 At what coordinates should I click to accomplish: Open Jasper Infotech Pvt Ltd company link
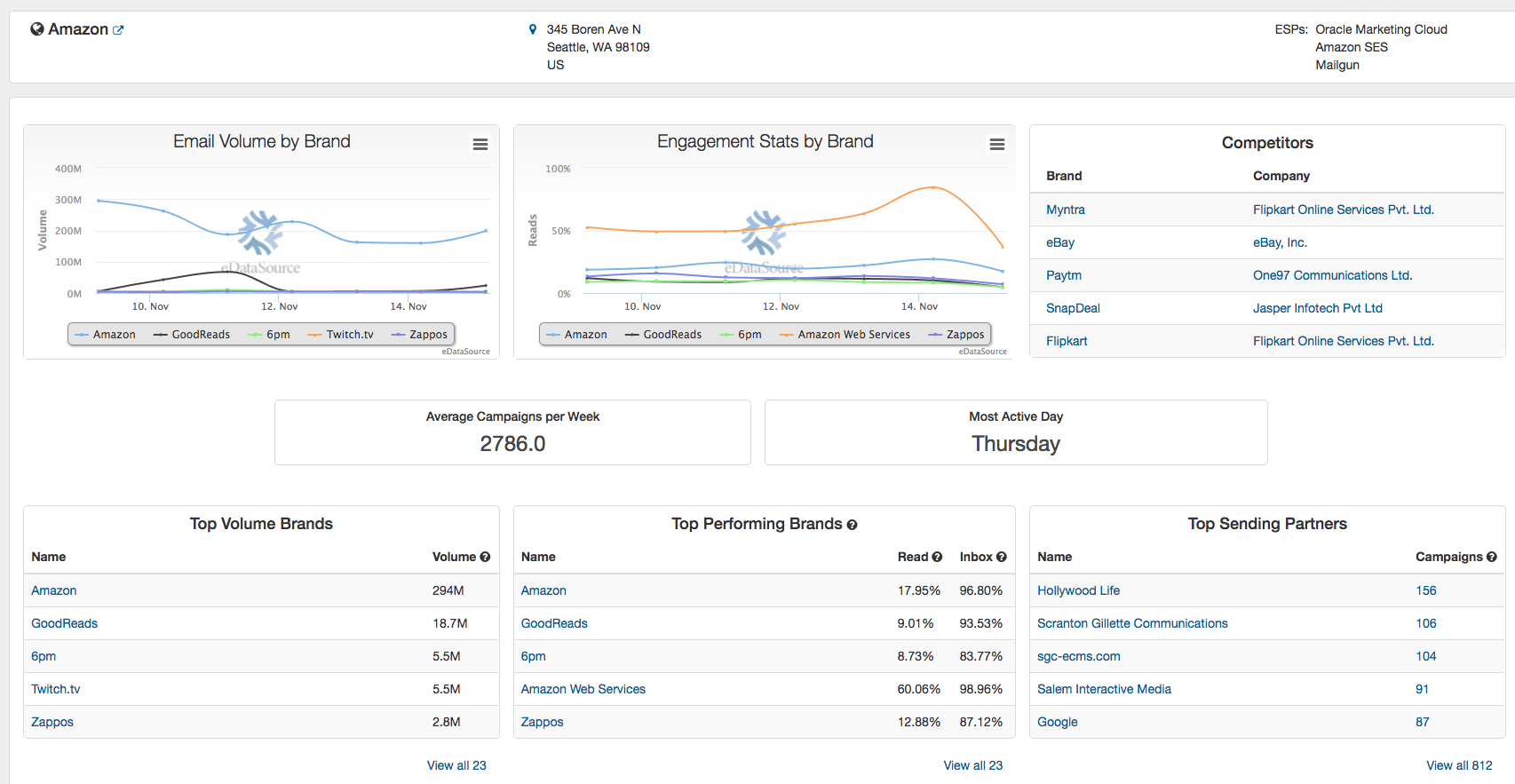[x=1318, y=308]
